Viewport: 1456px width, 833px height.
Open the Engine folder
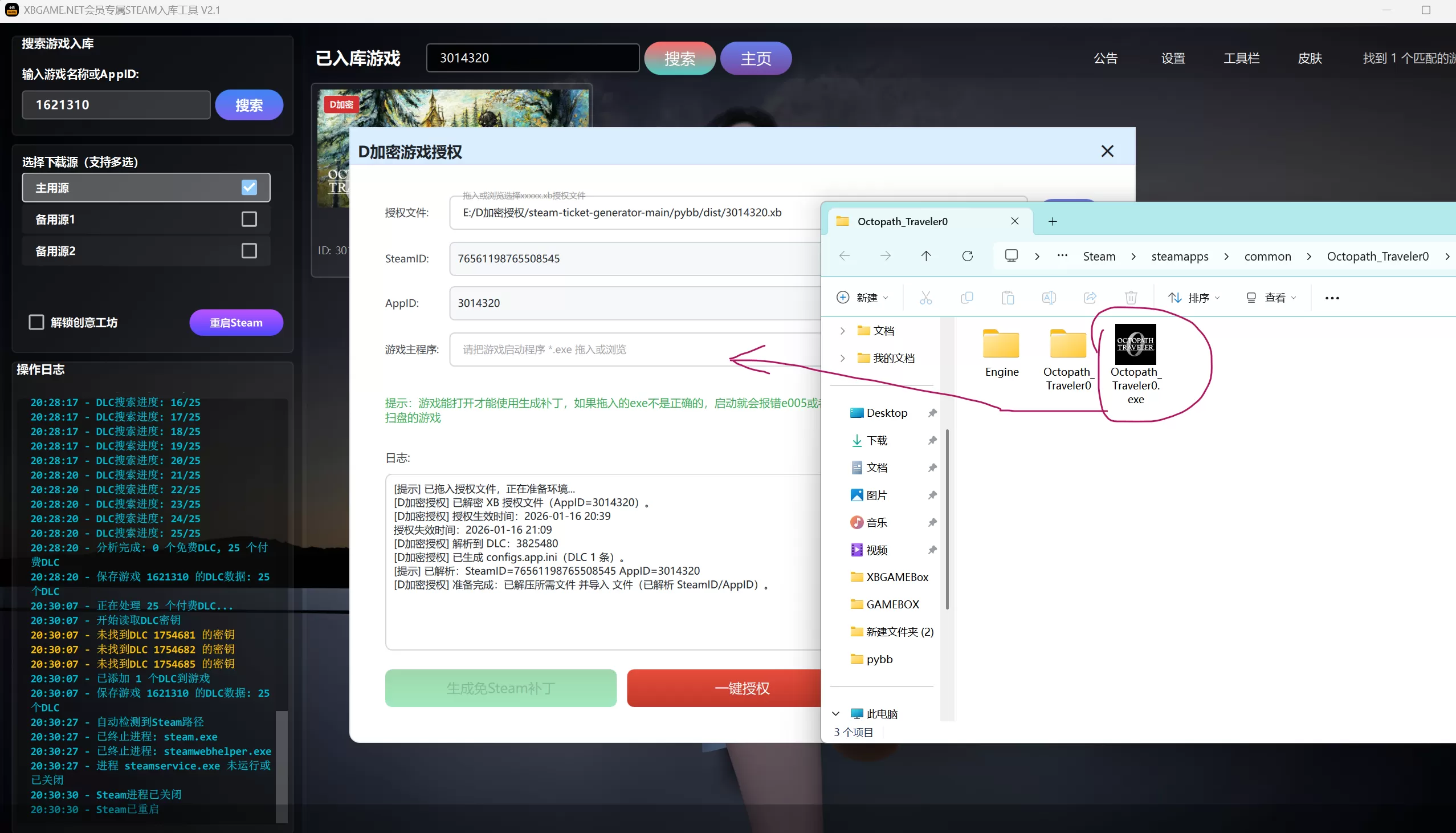click(x=1001, y=344)
